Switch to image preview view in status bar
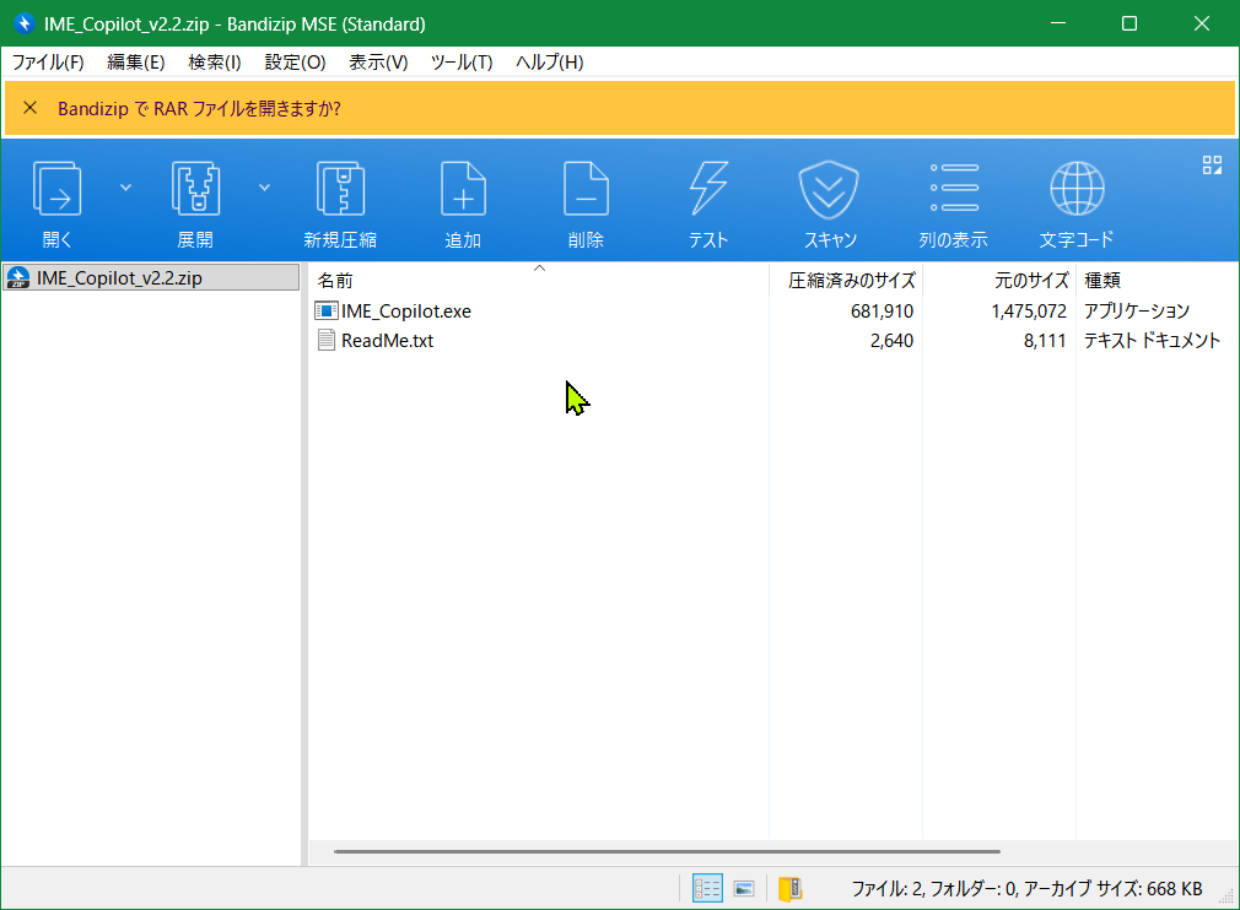This screenshot has width=1240, height=910. pyautogui.click(x=743, y=888)
